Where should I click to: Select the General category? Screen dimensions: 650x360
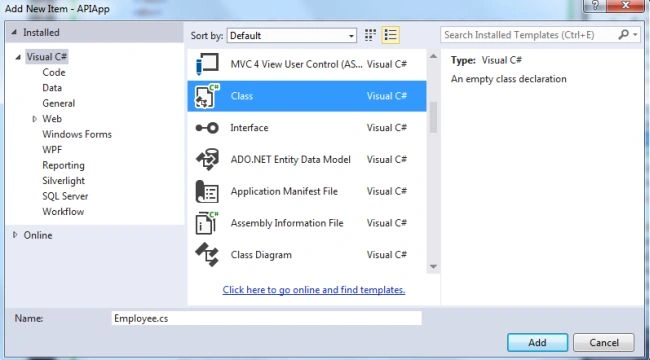coord(58,103)
